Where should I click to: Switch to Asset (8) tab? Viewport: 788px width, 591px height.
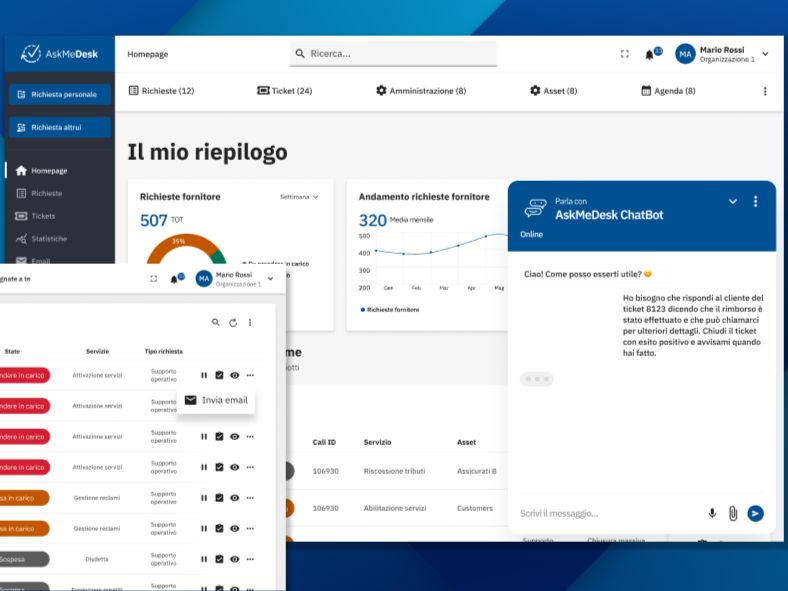pos(553,91)
